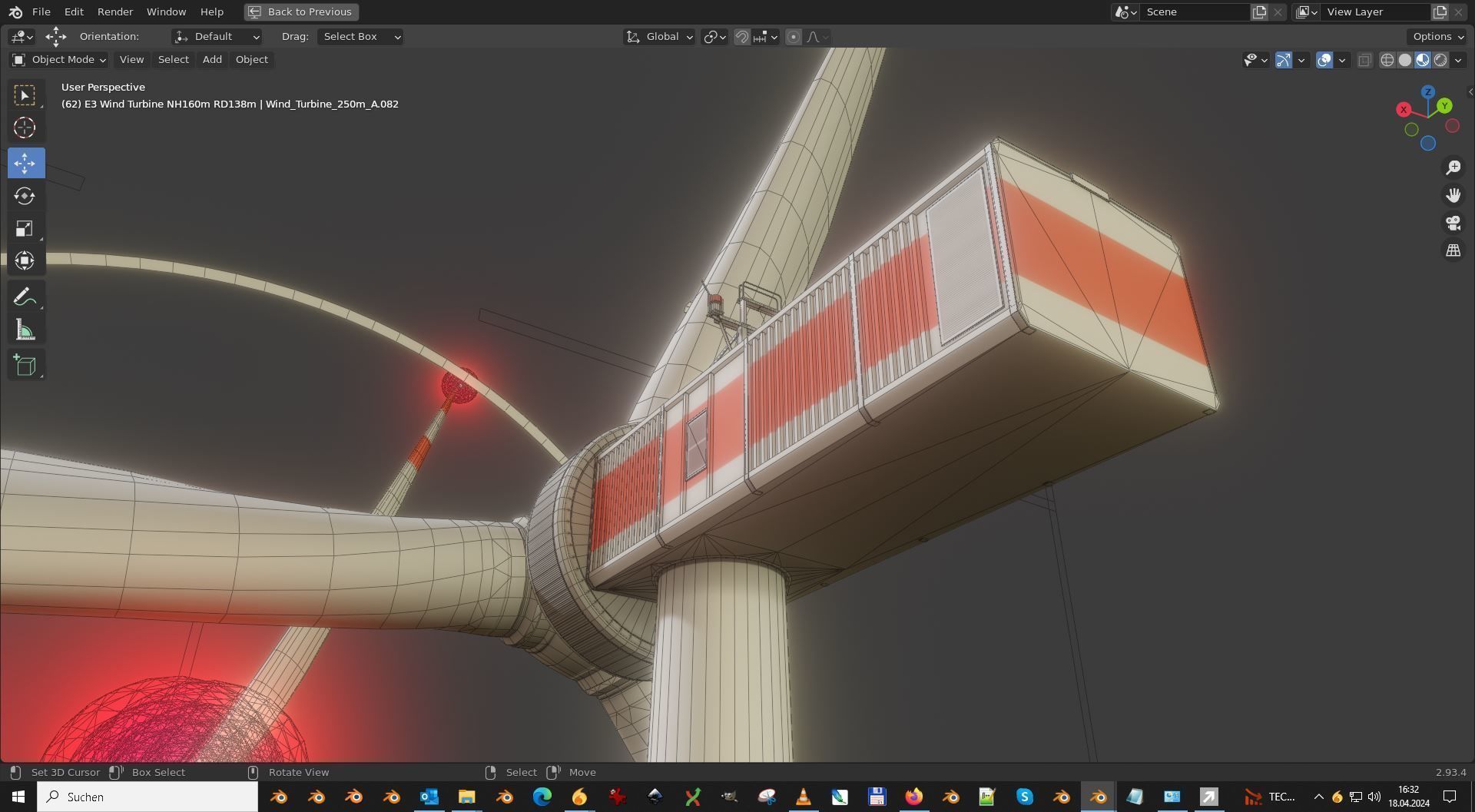Click the Windows Start button
The image size is (1475, 812).
pos(18,797)
